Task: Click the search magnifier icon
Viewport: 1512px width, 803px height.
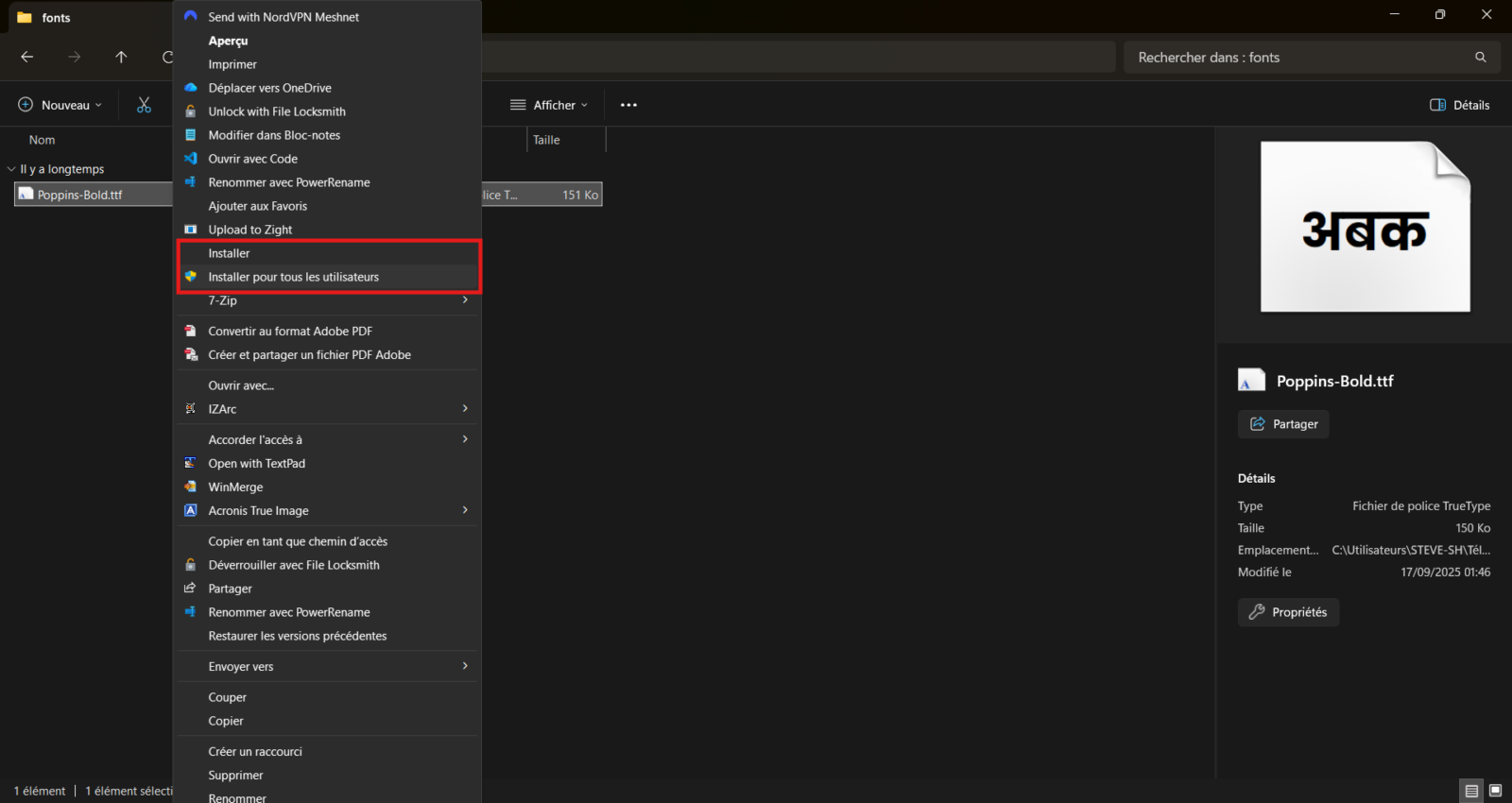Action: coord(1481,57)
